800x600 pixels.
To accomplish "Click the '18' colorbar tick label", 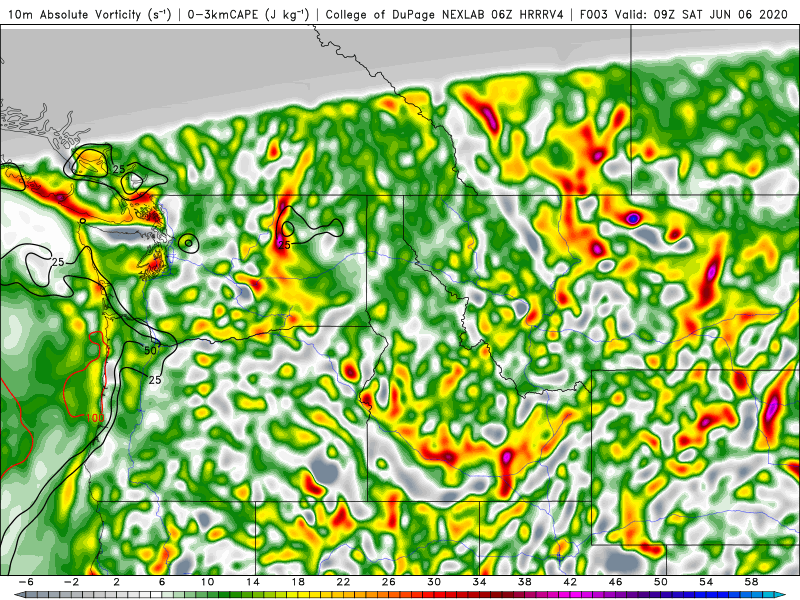I will click(x=298, y=582).
